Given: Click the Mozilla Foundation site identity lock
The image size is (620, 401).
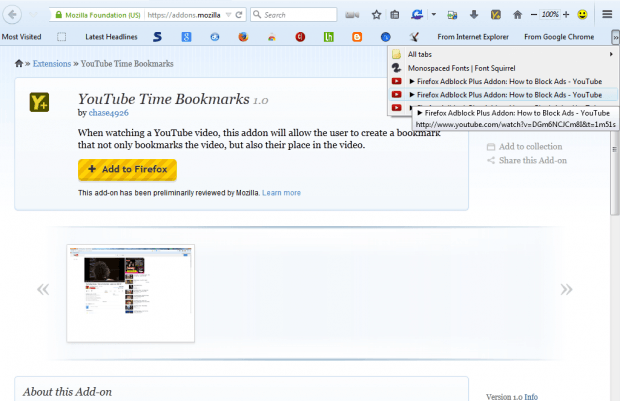Looking at the screenshot, I should pos(97,15).
